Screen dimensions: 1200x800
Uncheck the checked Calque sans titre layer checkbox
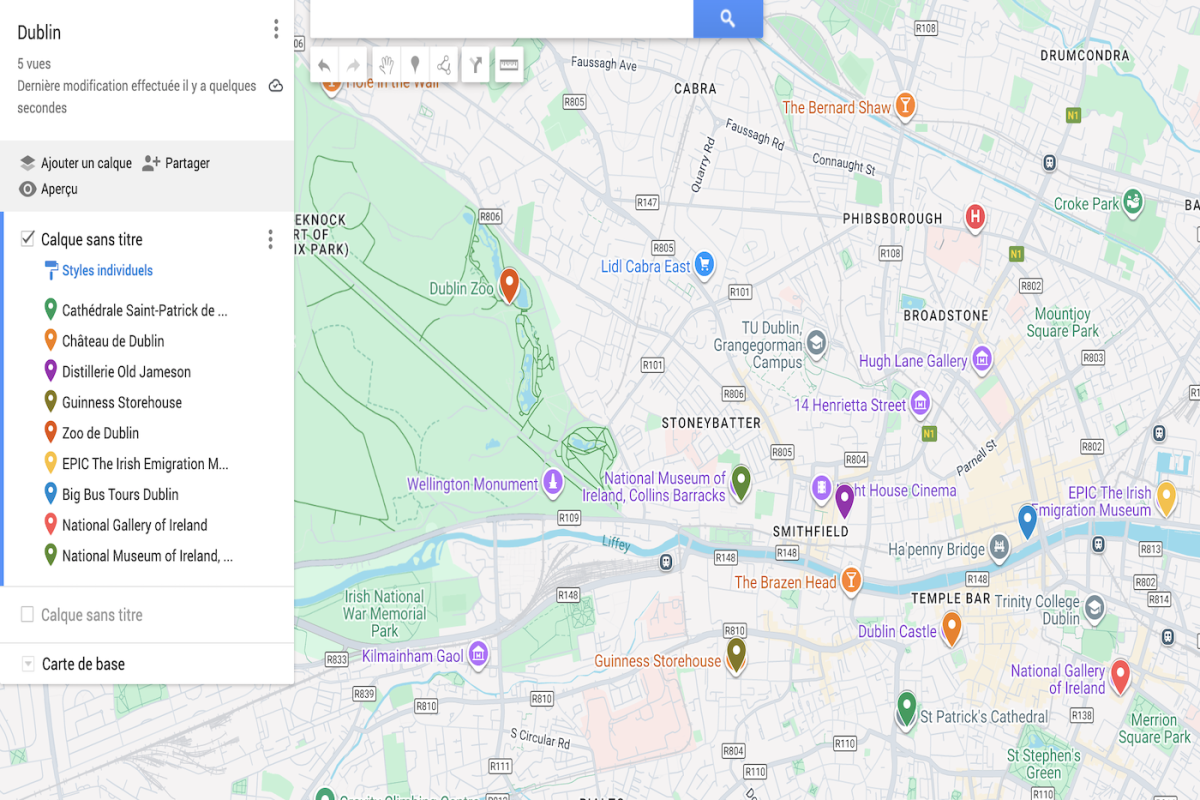click(28, 239)
